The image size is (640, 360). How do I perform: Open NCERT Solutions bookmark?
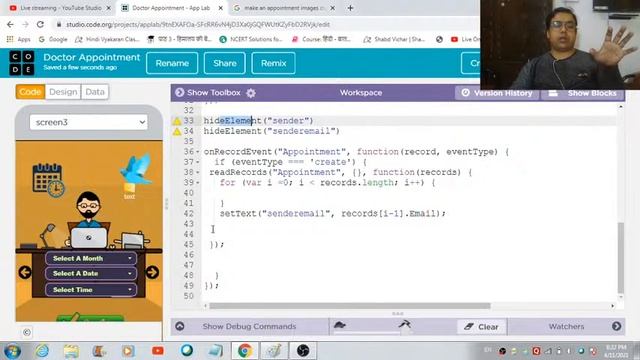251,39
